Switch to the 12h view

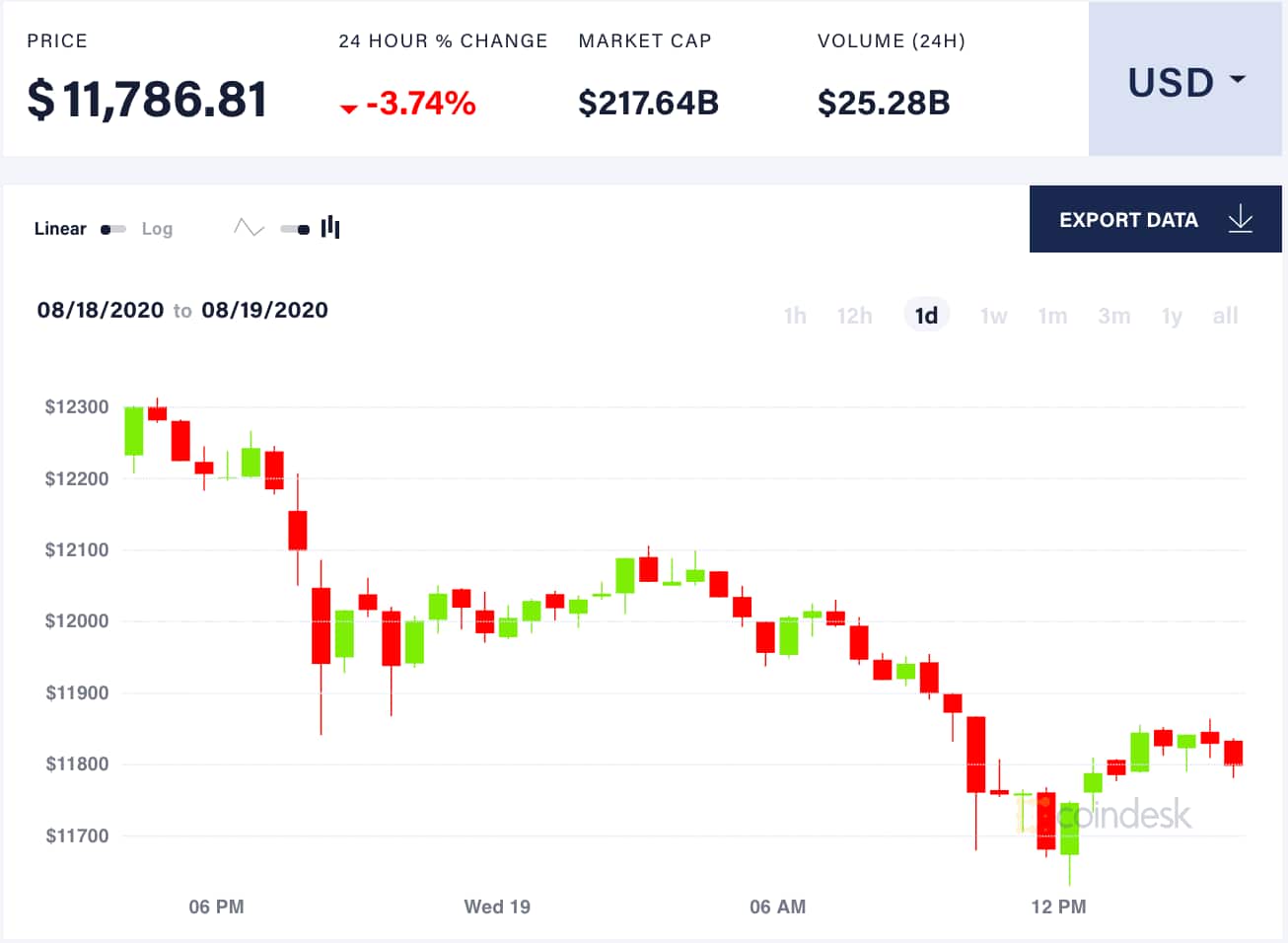854,315
